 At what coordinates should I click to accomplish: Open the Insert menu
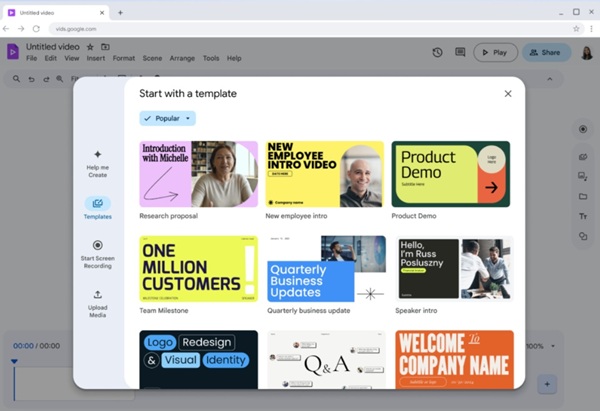[x=96, y=58]
